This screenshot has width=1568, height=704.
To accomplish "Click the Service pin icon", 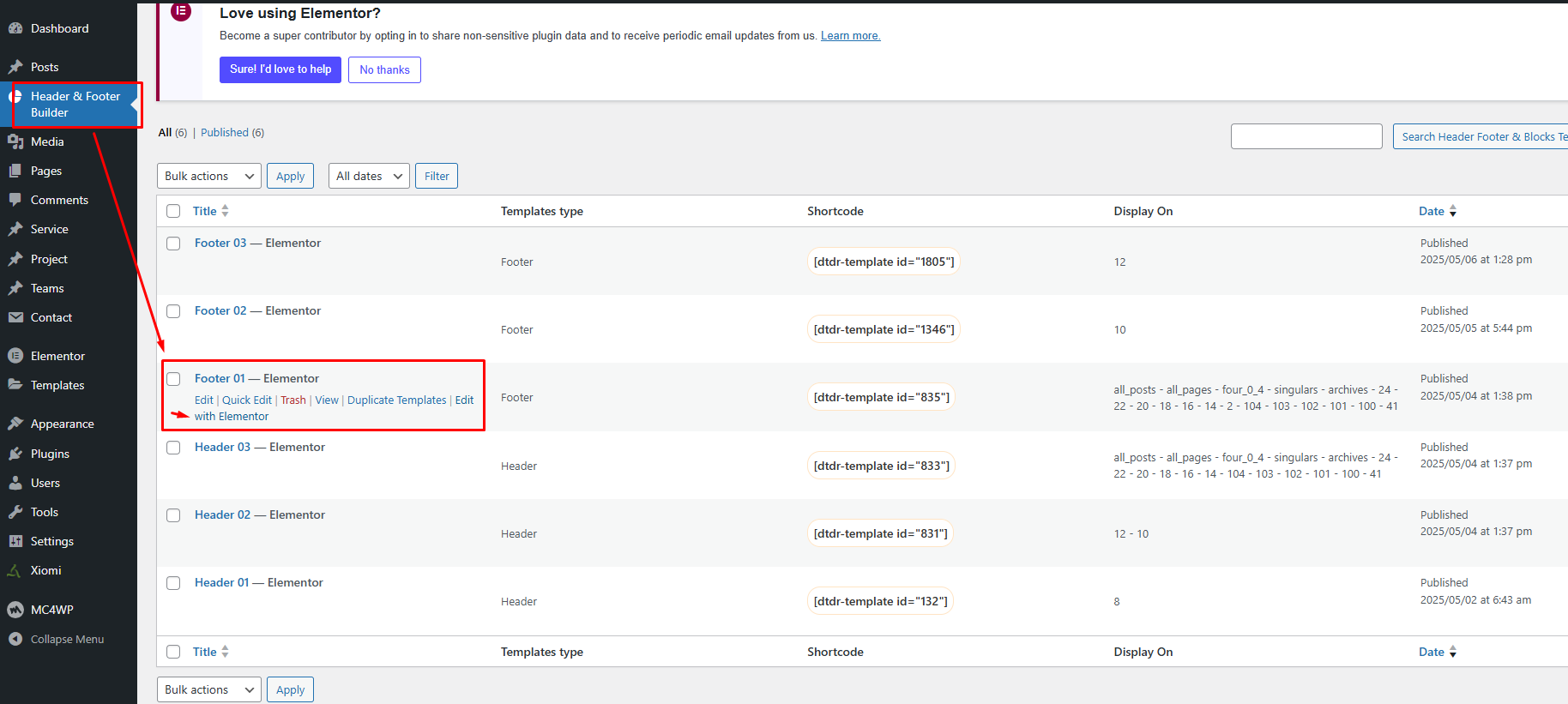I will coord(15,229).
